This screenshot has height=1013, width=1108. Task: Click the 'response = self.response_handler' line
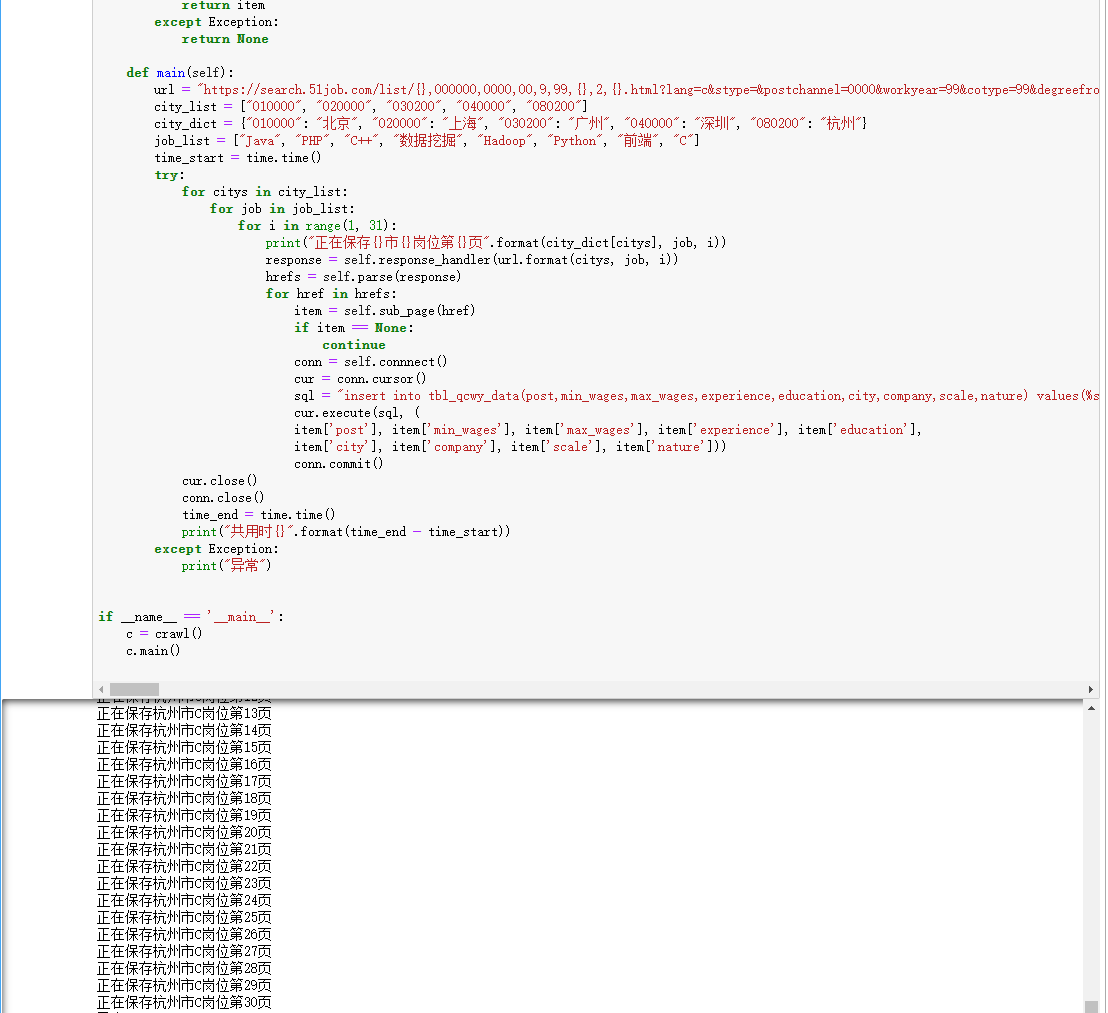pyautogui.click(x=471, y=259)
